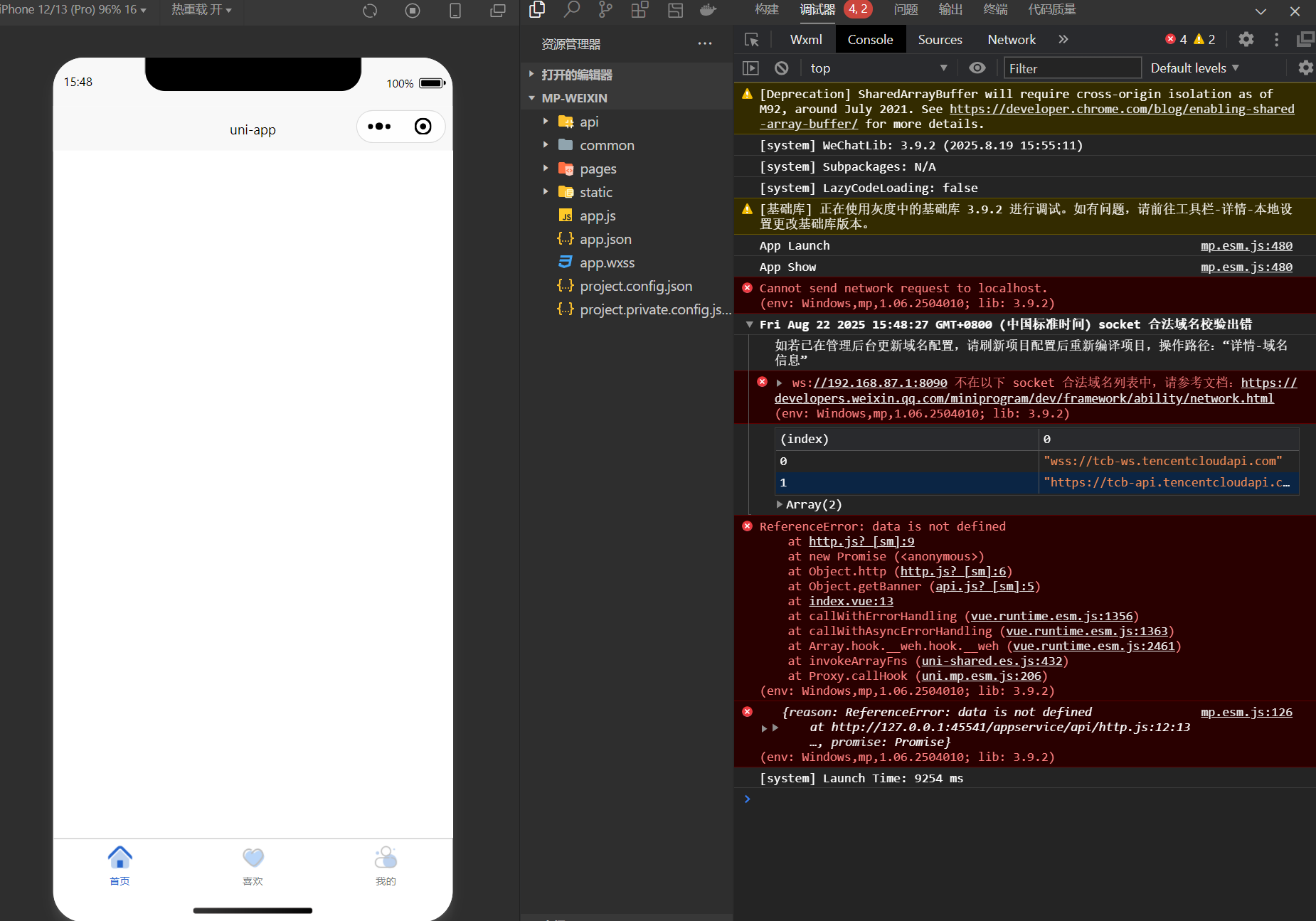Tap mini program capsule close circle button
The height and width of the screenshot is (921, 1316).
click(423, 127)
